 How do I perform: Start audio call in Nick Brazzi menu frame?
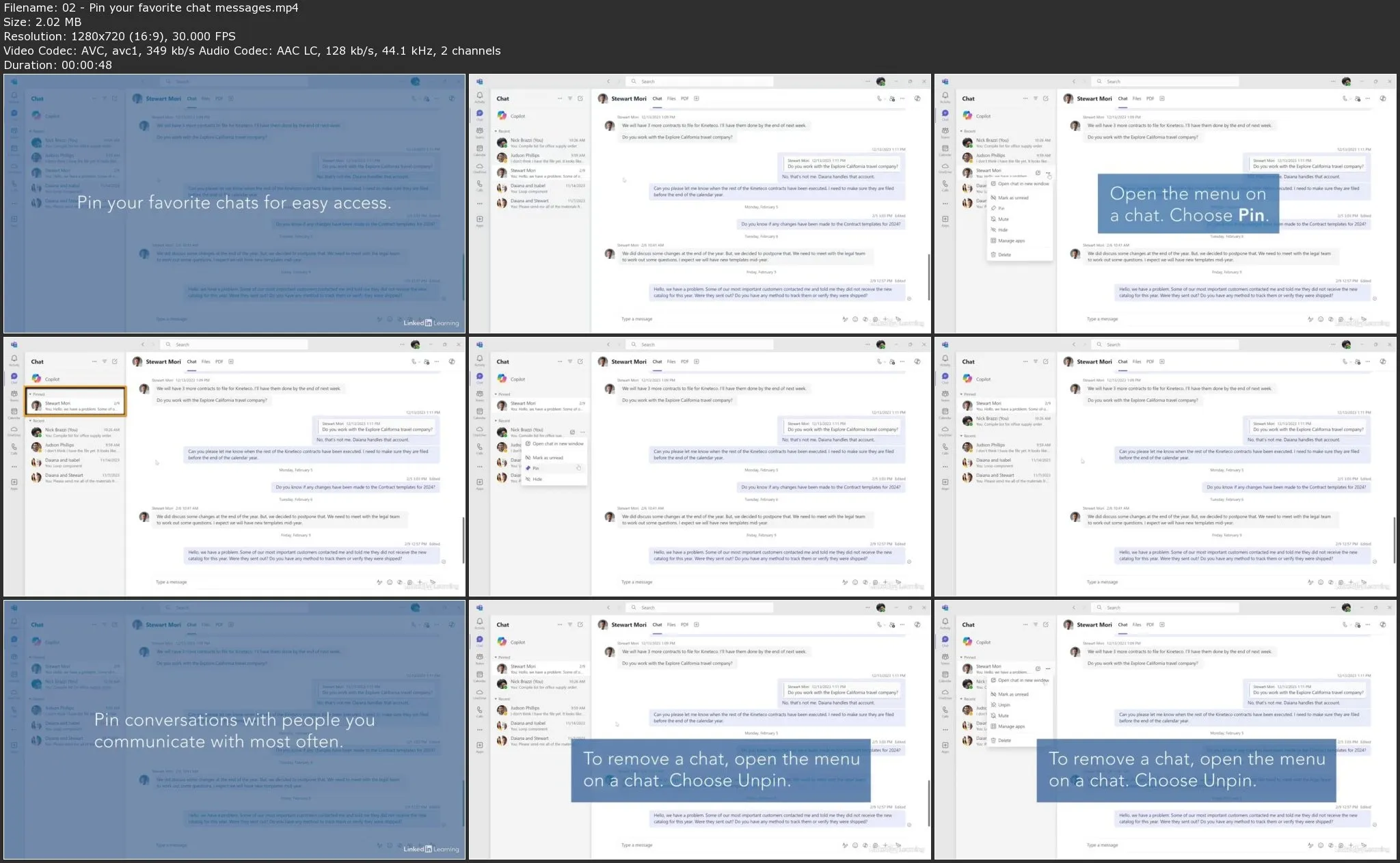[879, 361]
